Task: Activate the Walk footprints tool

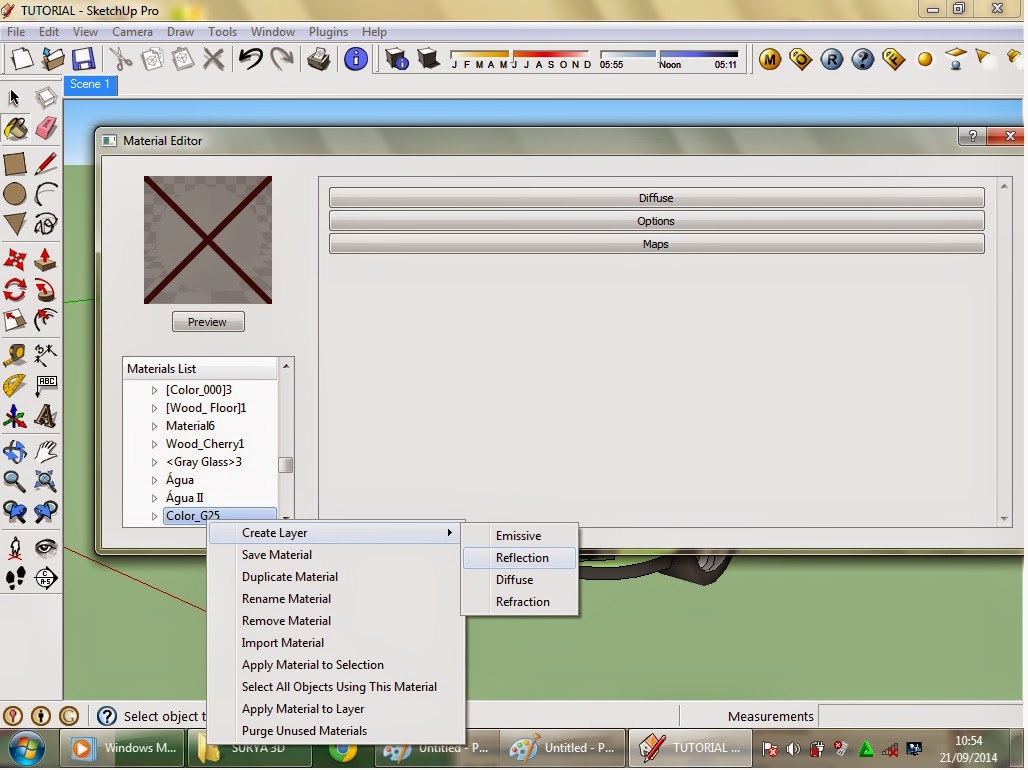Action: [15, 578]
